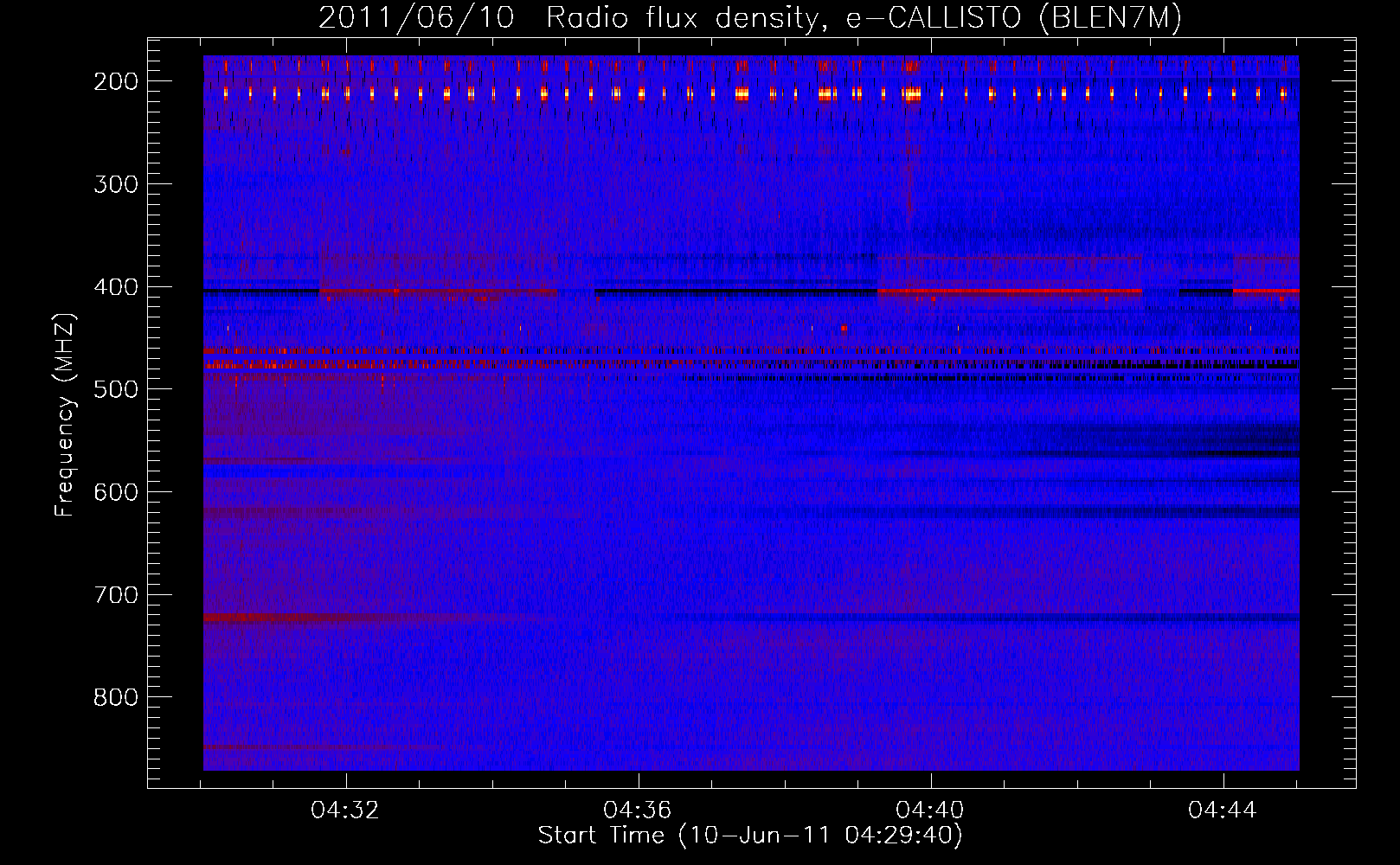Click the red 405 MHz line after 04:40

coord(1010,291)
